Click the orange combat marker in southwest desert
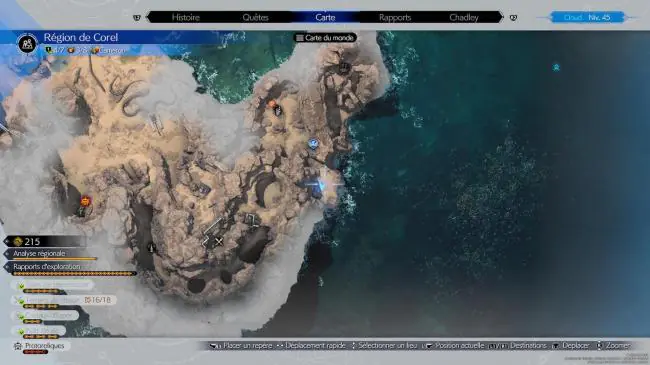The height and width of the screenshot is (365, 650). point(85,202)
